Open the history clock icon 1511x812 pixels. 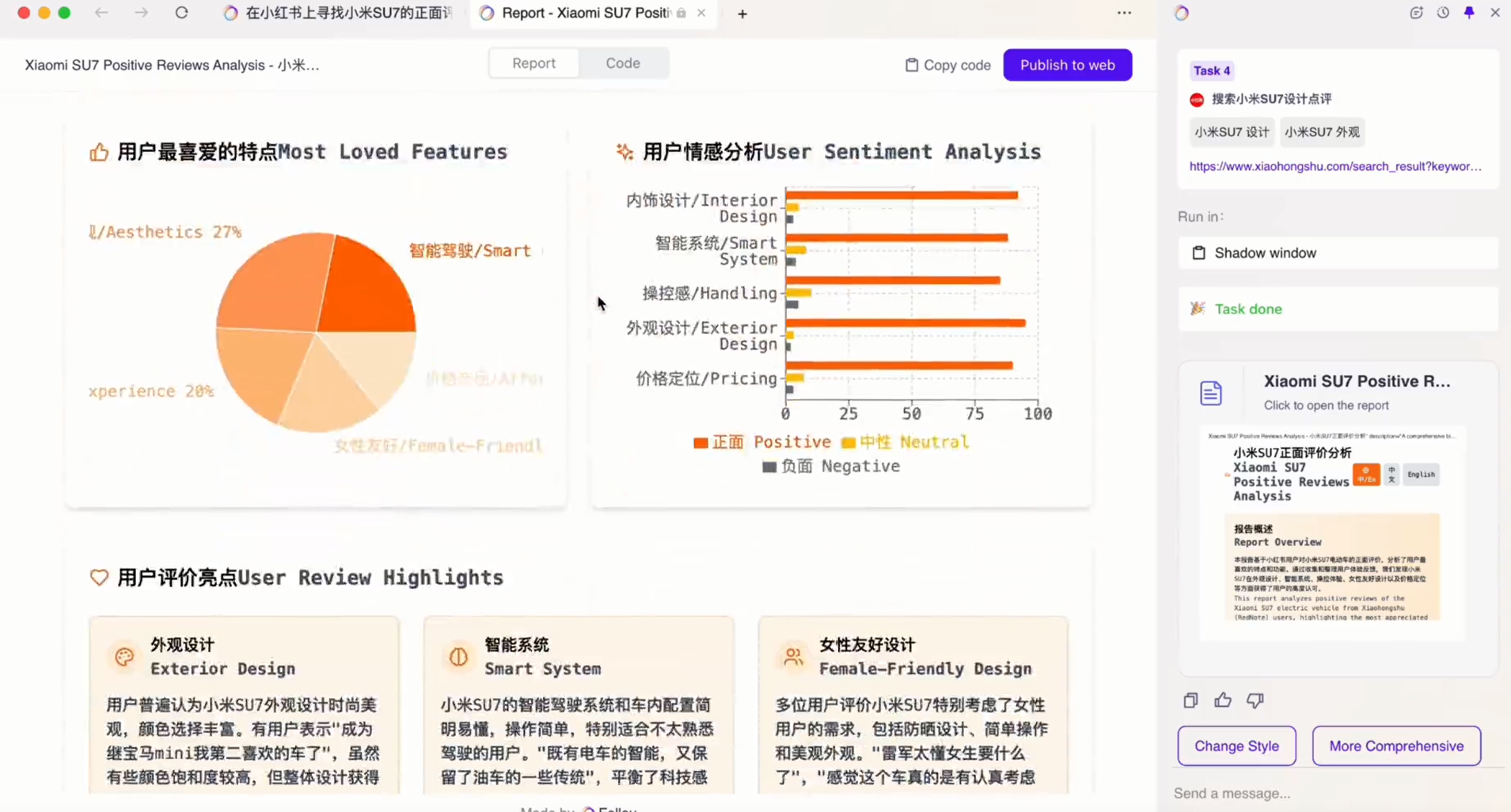tap(1443, 13)
